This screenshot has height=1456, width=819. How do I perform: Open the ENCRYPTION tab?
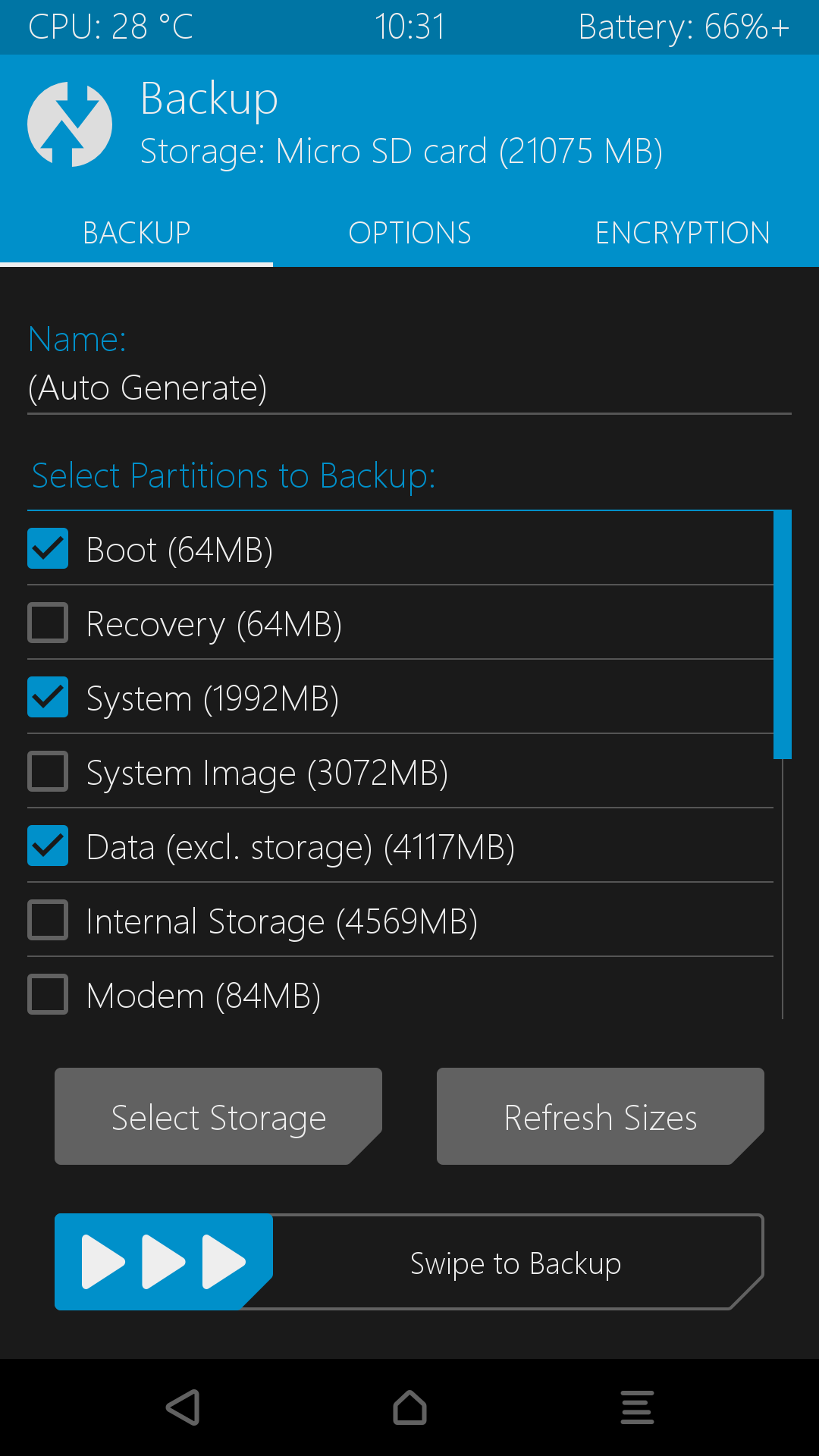682,233
